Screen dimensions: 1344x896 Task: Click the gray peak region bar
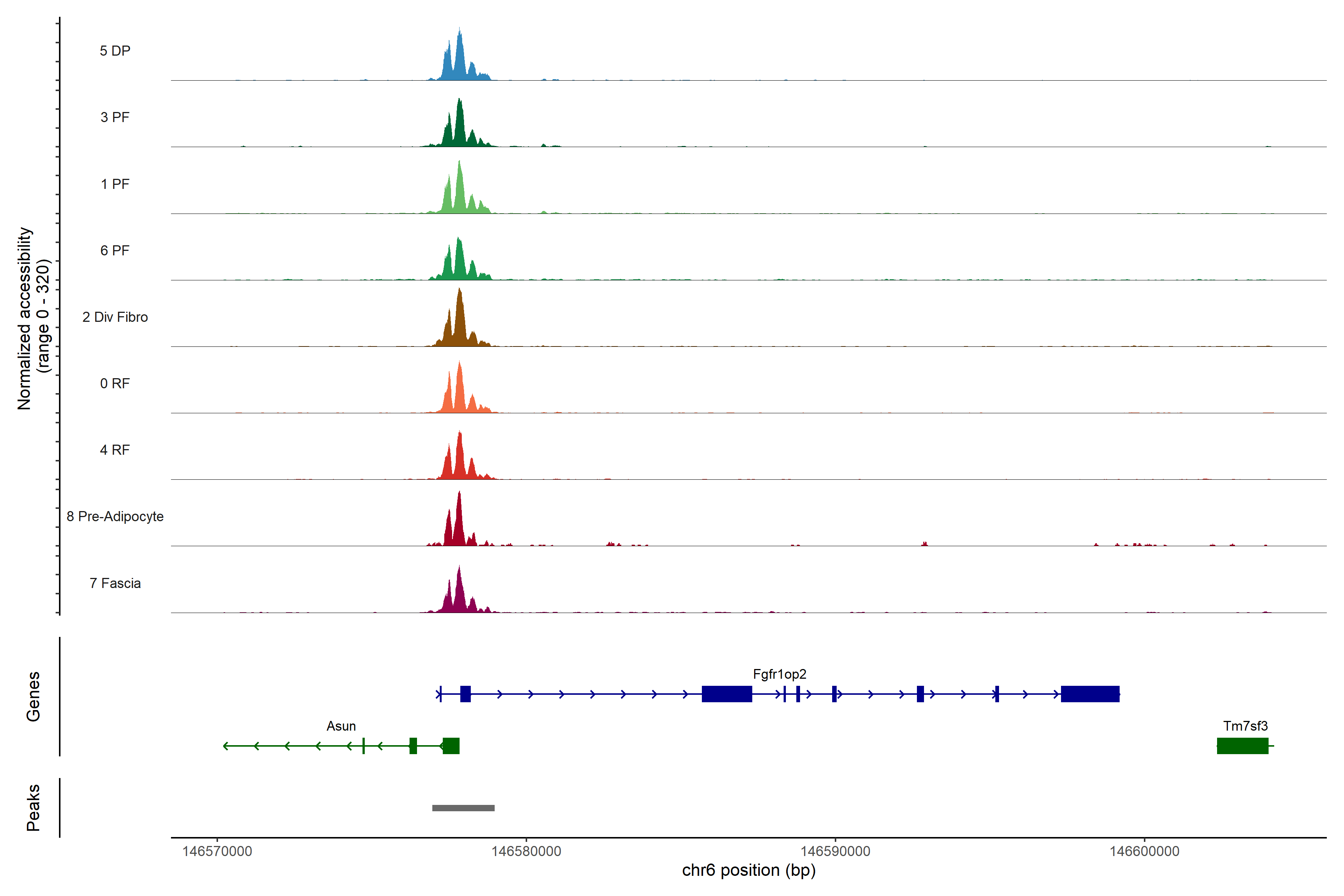(x=463, y=808)
